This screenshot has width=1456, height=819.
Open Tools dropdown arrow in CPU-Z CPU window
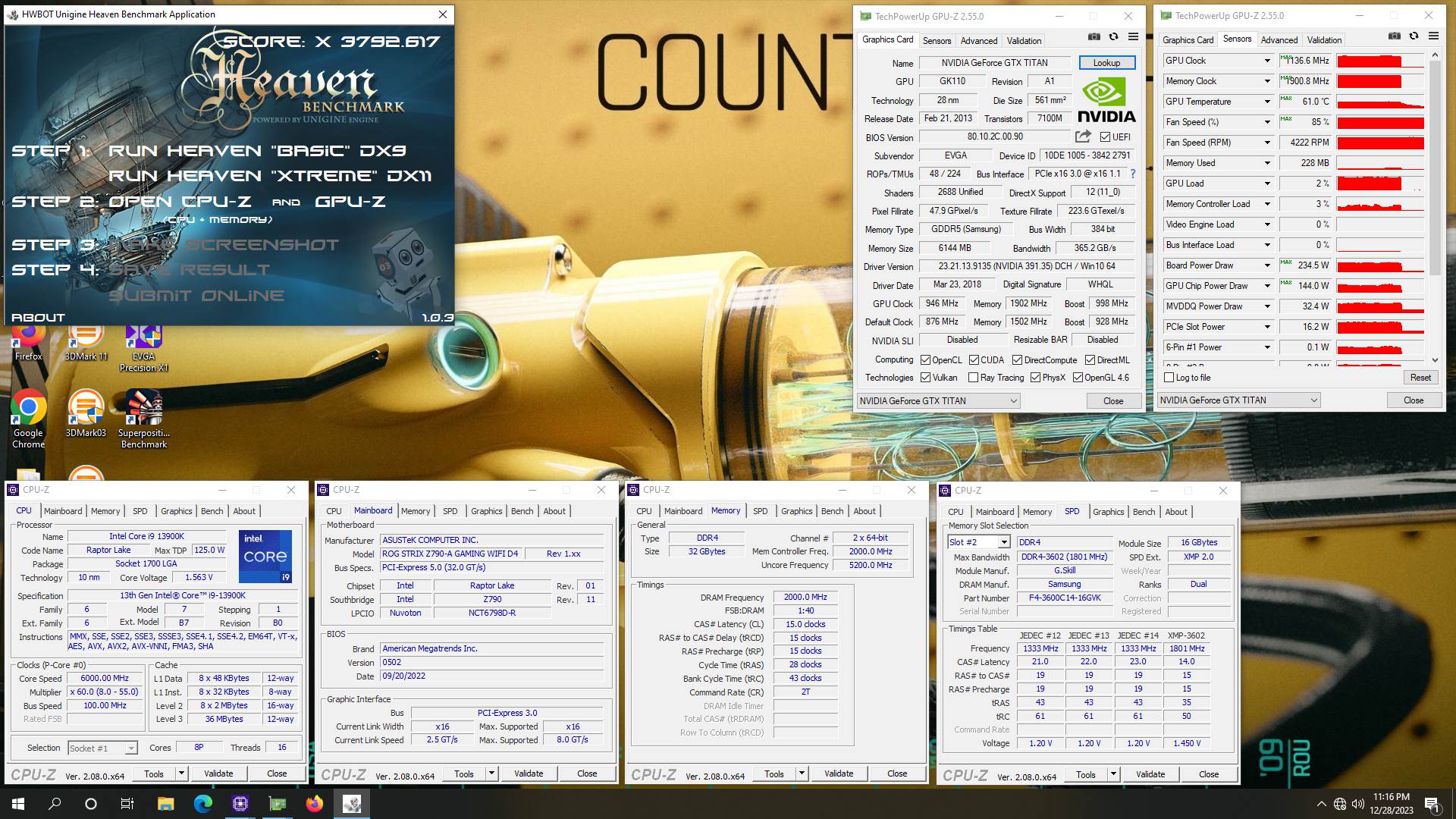[181, 773]
